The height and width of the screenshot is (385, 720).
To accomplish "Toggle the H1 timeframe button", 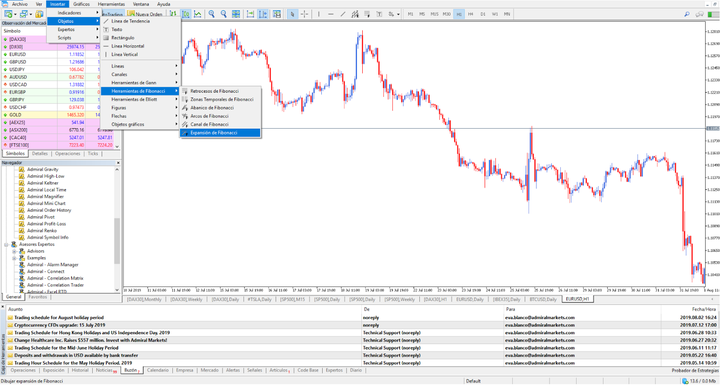I will tap(459, 14).
